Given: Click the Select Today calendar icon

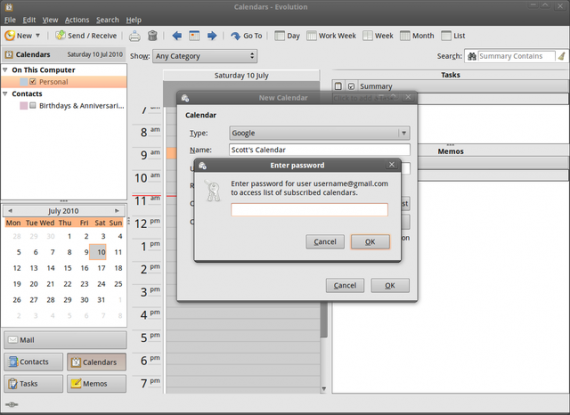Looking at the screenshot, I should (194, 36).
